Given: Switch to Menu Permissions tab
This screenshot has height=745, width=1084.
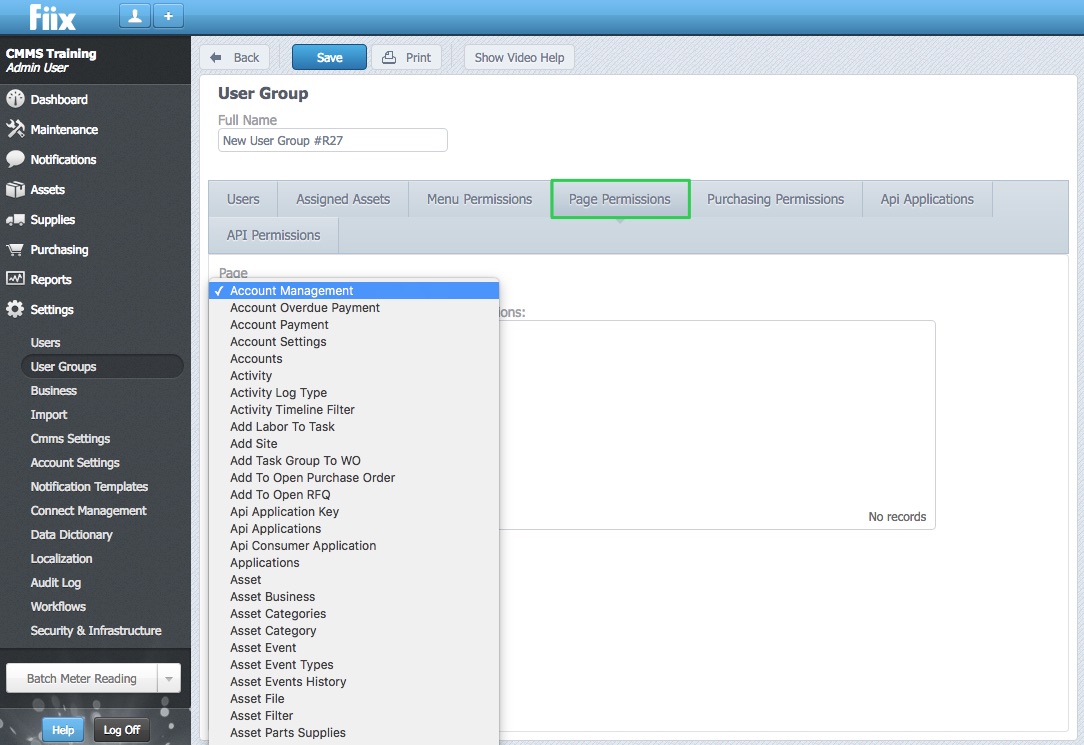Looking at the screenshot, I should coord(479,199).
